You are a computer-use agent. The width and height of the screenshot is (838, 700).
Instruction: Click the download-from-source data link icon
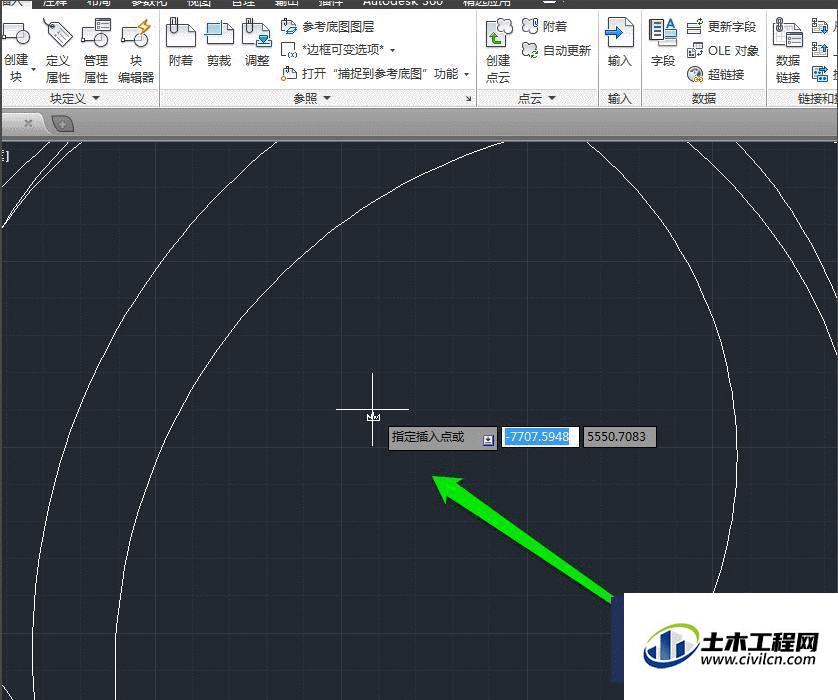819,26
